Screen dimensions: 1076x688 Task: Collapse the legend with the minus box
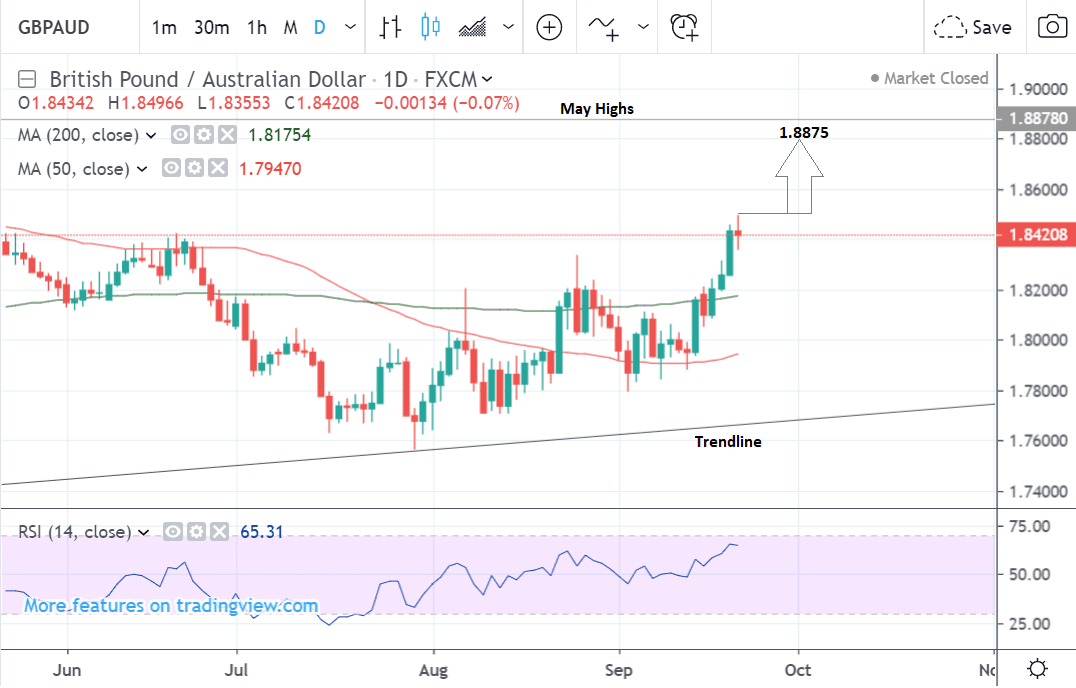click(x=28, y=79)
